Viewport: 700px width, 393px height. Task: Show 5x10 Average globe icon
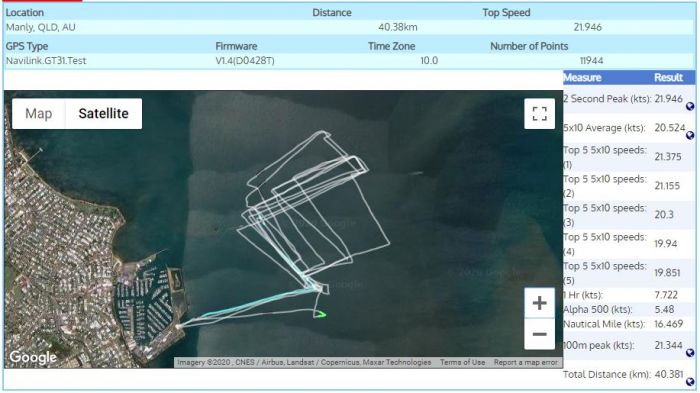[690, 135]
